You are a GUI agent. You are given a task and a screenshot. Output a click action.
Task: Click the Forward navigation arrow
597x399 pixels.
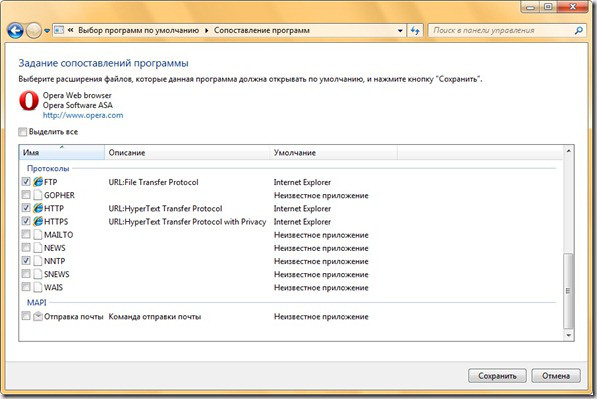click(34, 30)
